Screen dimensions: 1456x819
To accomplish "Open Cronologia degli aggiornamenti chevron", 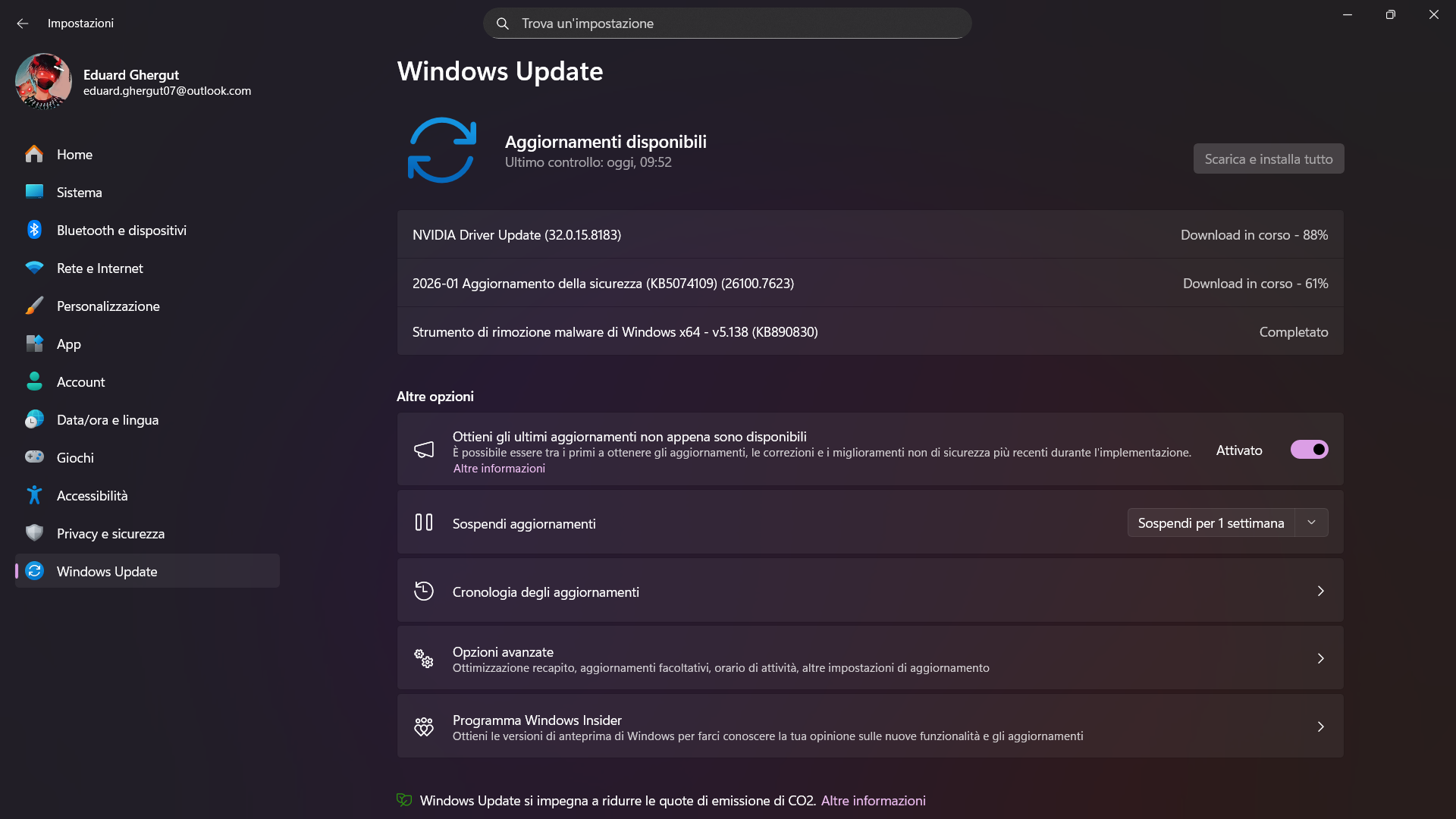I will click(1320, 591).
